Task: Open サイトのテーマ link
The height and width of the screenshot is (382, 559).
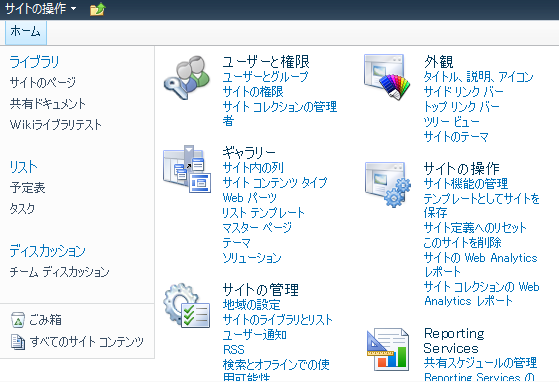Action: click(456, 136)
